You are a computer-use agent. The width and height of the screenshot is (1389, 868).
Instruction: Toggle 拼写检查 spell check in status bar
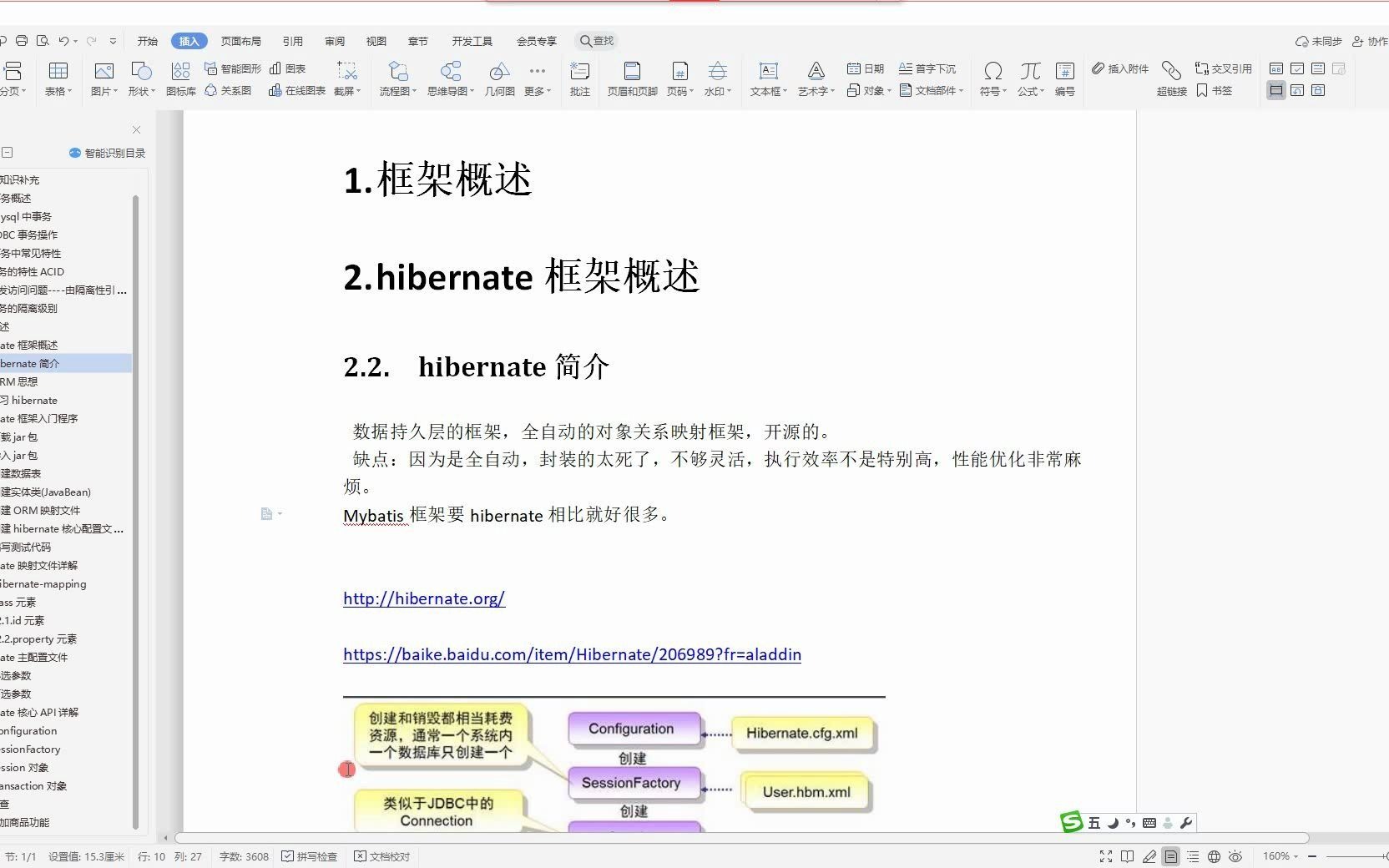pyautogui.click(x=310, y=856)
